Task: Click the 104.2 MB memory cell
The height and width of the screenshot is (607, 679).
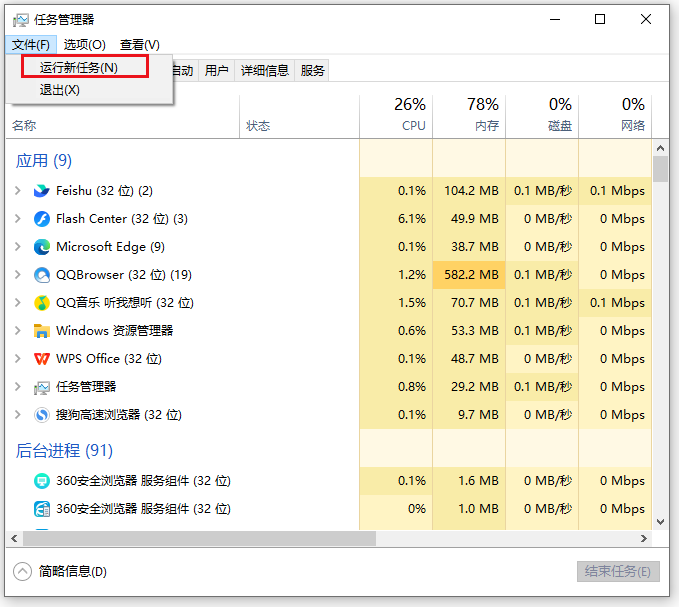Action: point(469,190)
